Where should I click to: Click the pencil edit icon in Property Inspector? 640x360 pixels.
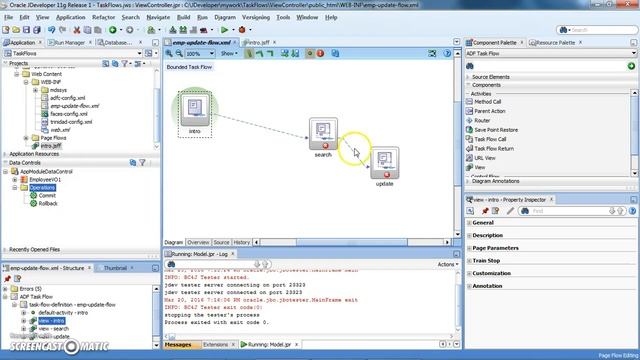pyautogui.click(x=510, y=211)
